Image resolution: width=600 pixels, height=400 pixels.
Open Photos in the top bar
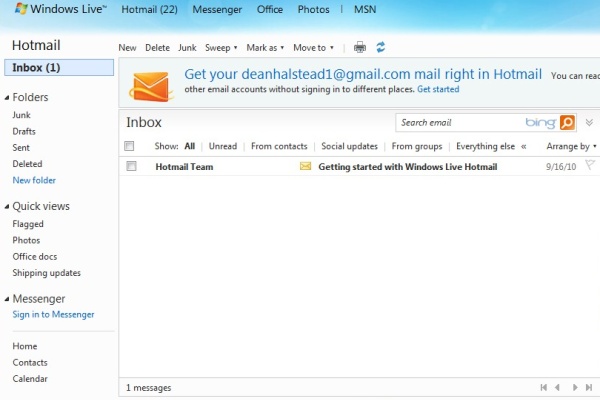(313, 9)
